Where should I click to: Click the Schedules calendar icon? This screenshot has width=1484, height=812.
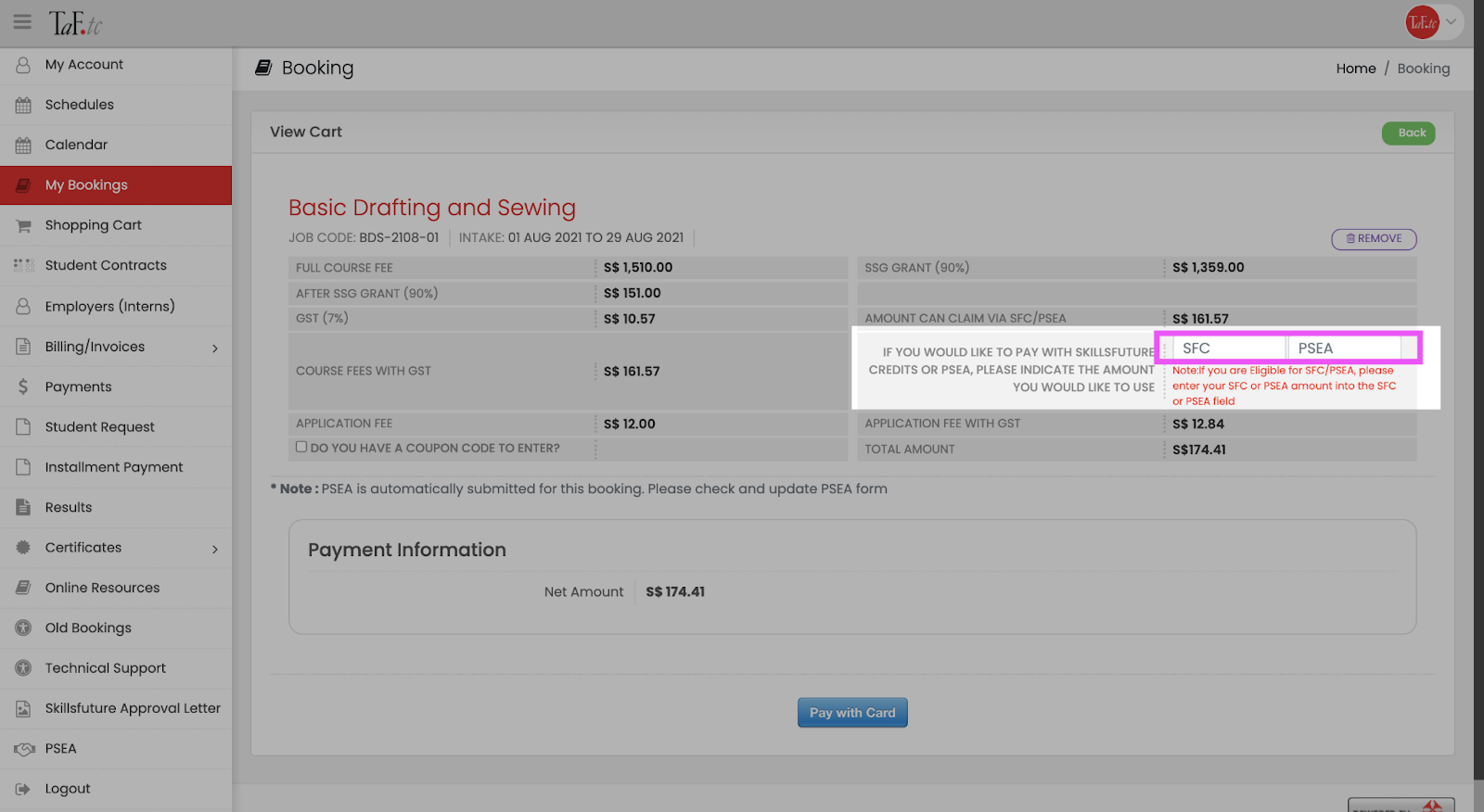coord(23,105)
